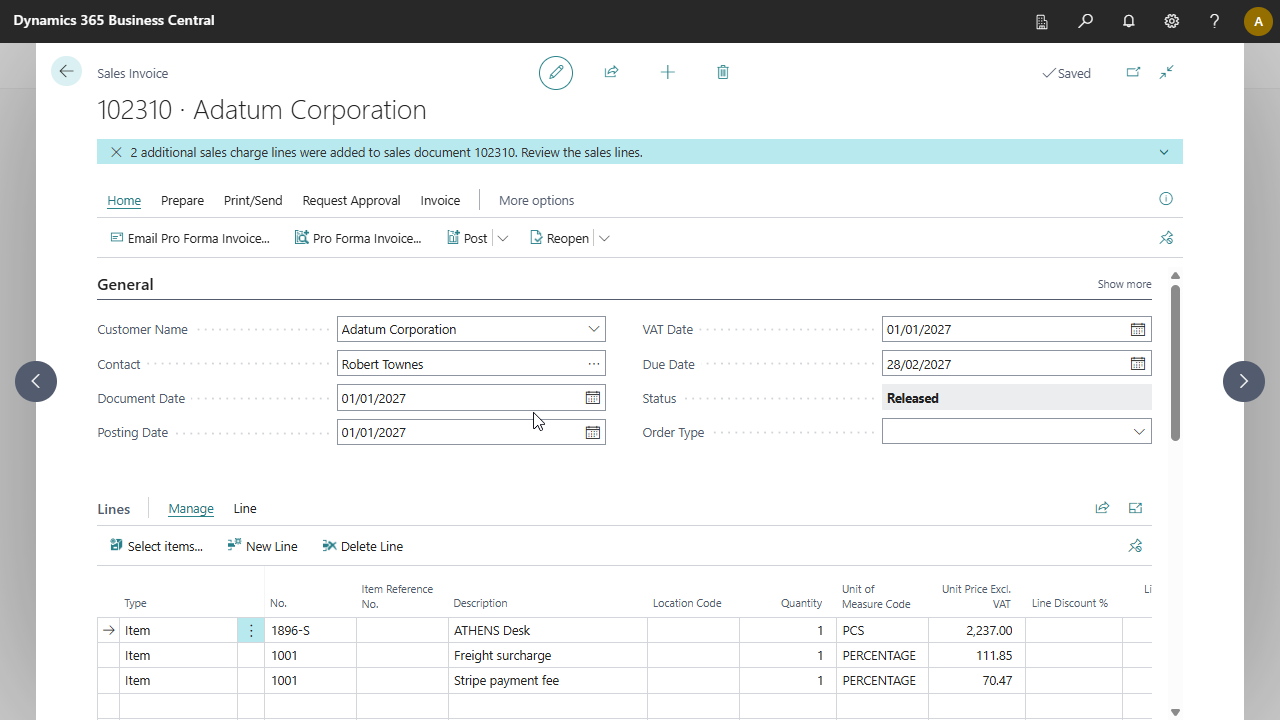This screenshot has height=720, width=1280.
Task: Click Show more in General
Action: click(x=1124, y=284)
